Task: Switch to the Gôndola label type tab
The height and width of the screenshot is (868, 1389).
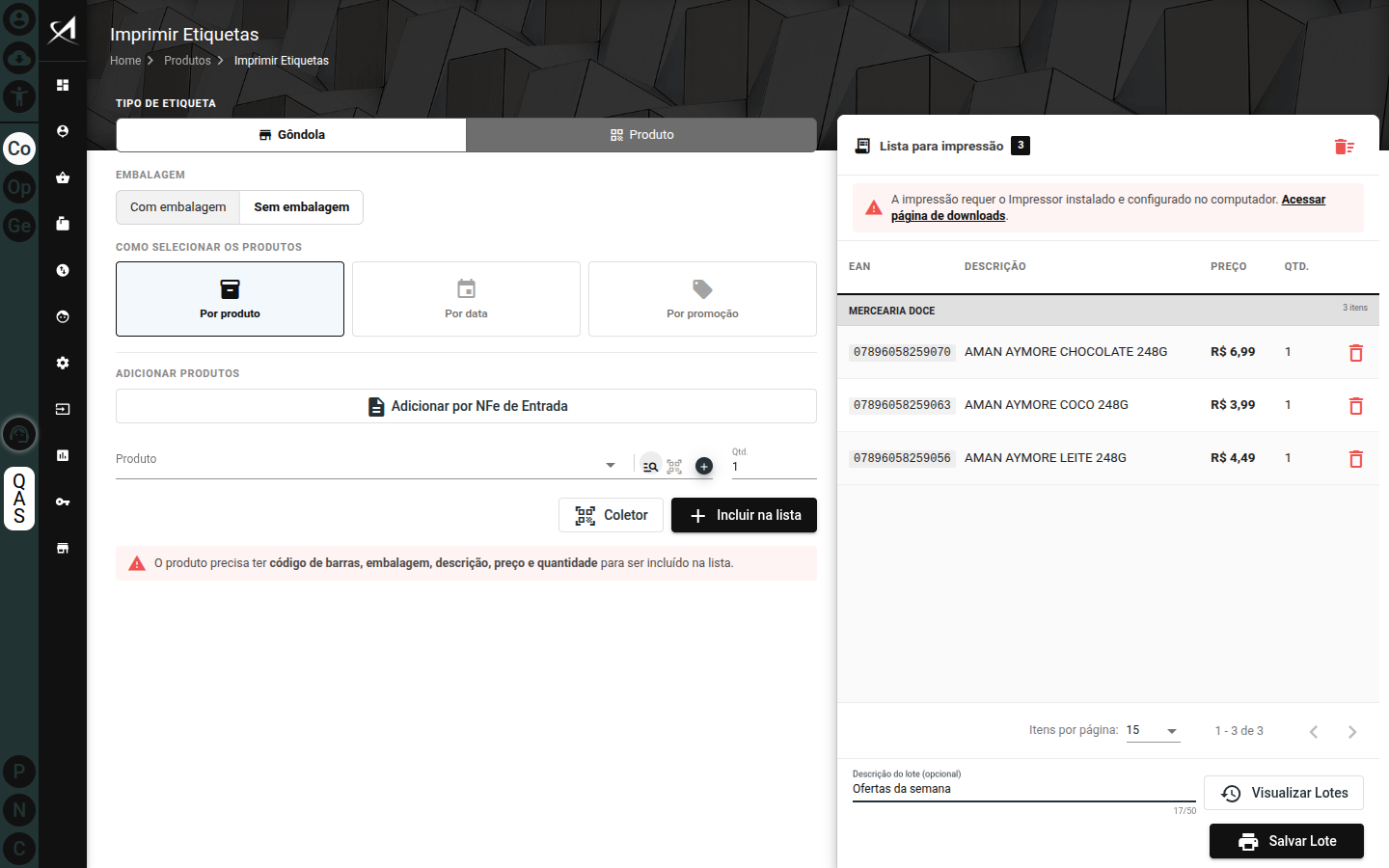Action: (x=291, y=135)
